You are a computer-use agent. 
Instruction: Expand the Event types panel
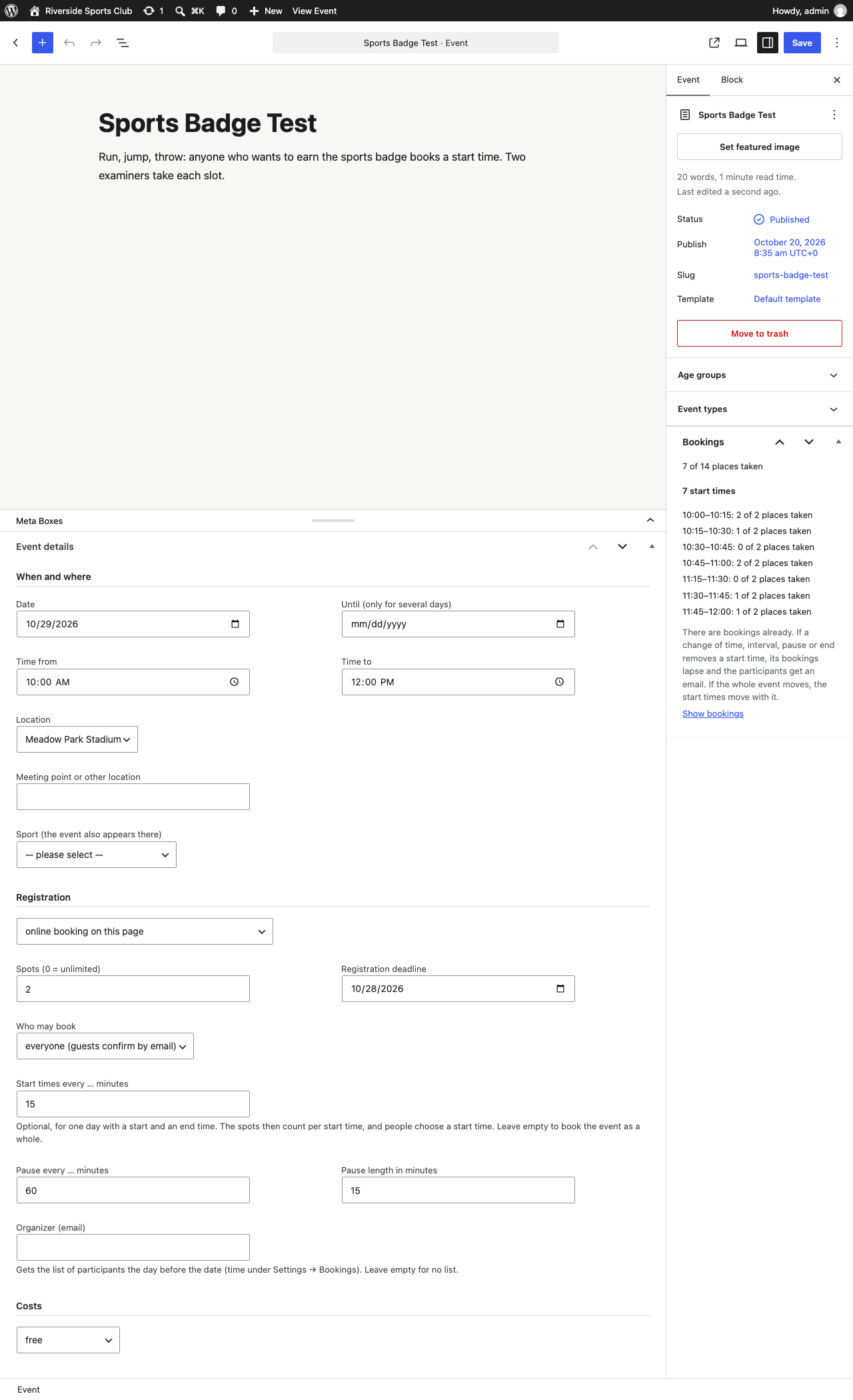[x=760, y=409]
